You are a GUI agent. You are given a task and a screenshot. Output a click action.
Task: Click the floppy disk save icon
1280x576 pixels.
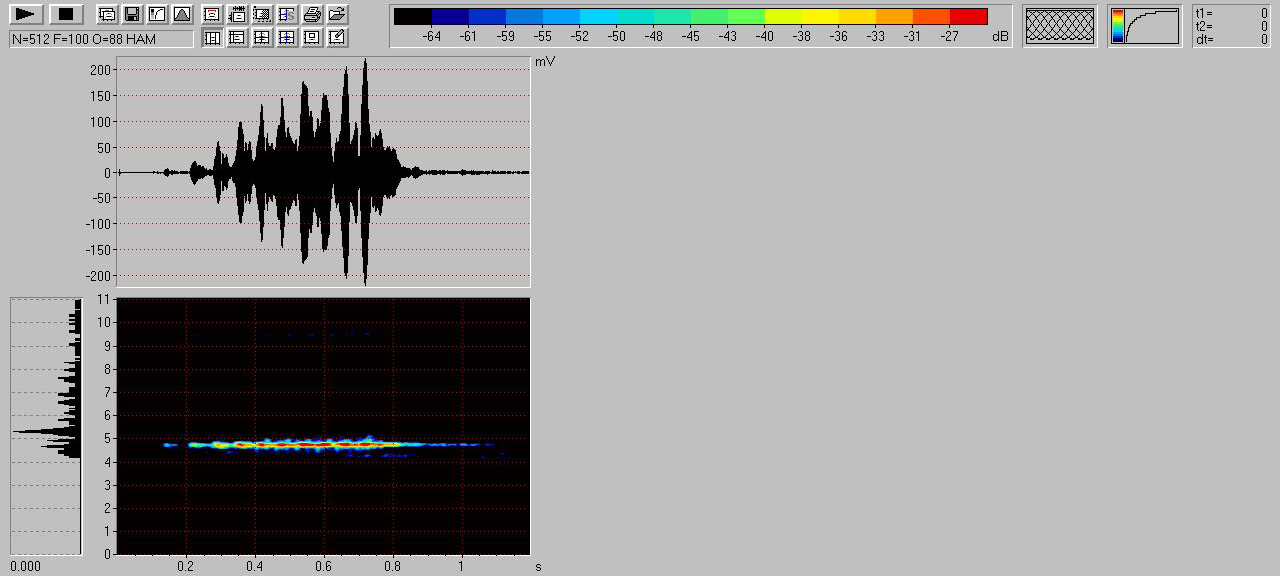click(131, 14)
